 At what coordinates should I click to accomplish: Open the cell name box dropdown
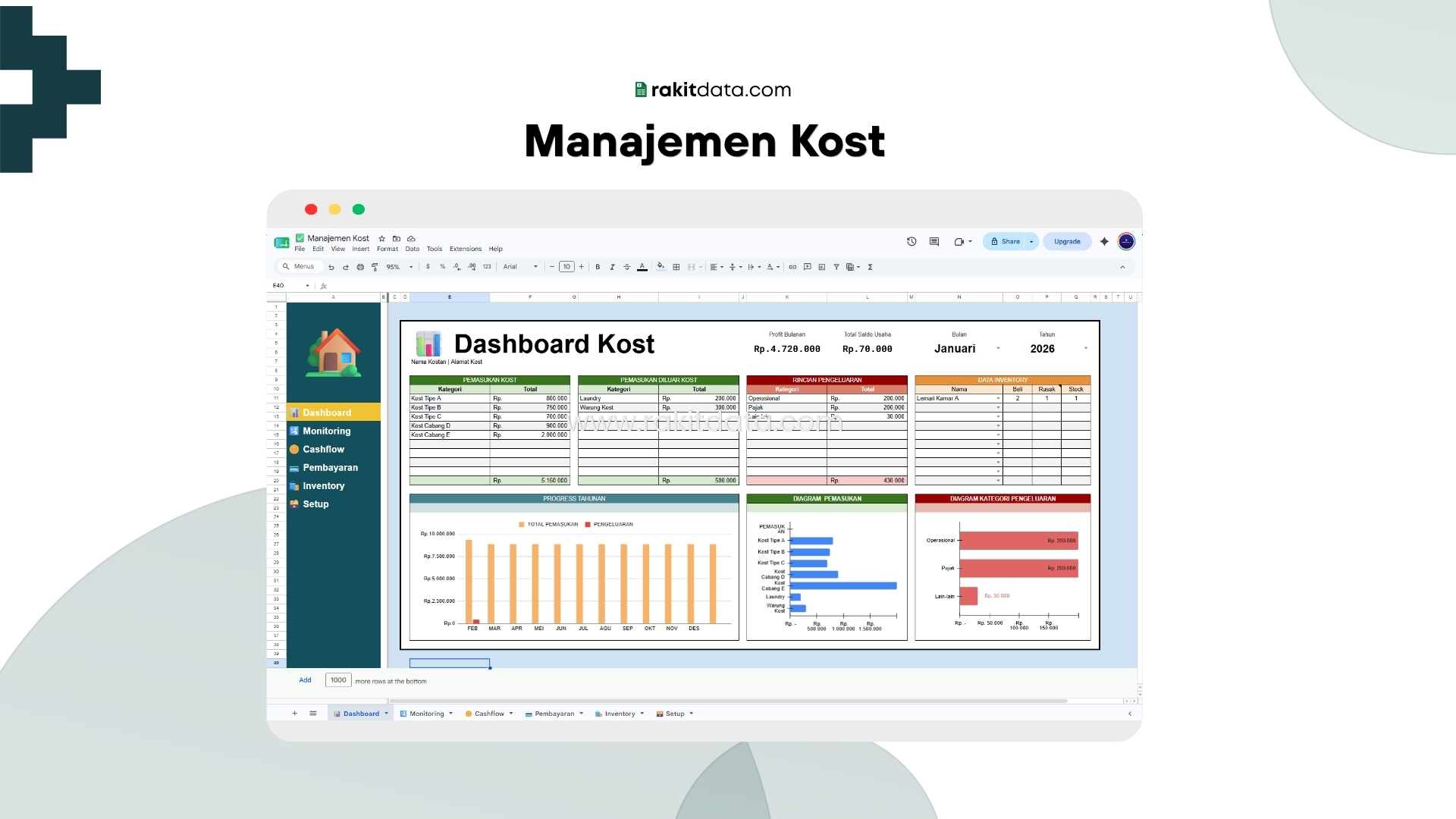[x=307, y=286]
